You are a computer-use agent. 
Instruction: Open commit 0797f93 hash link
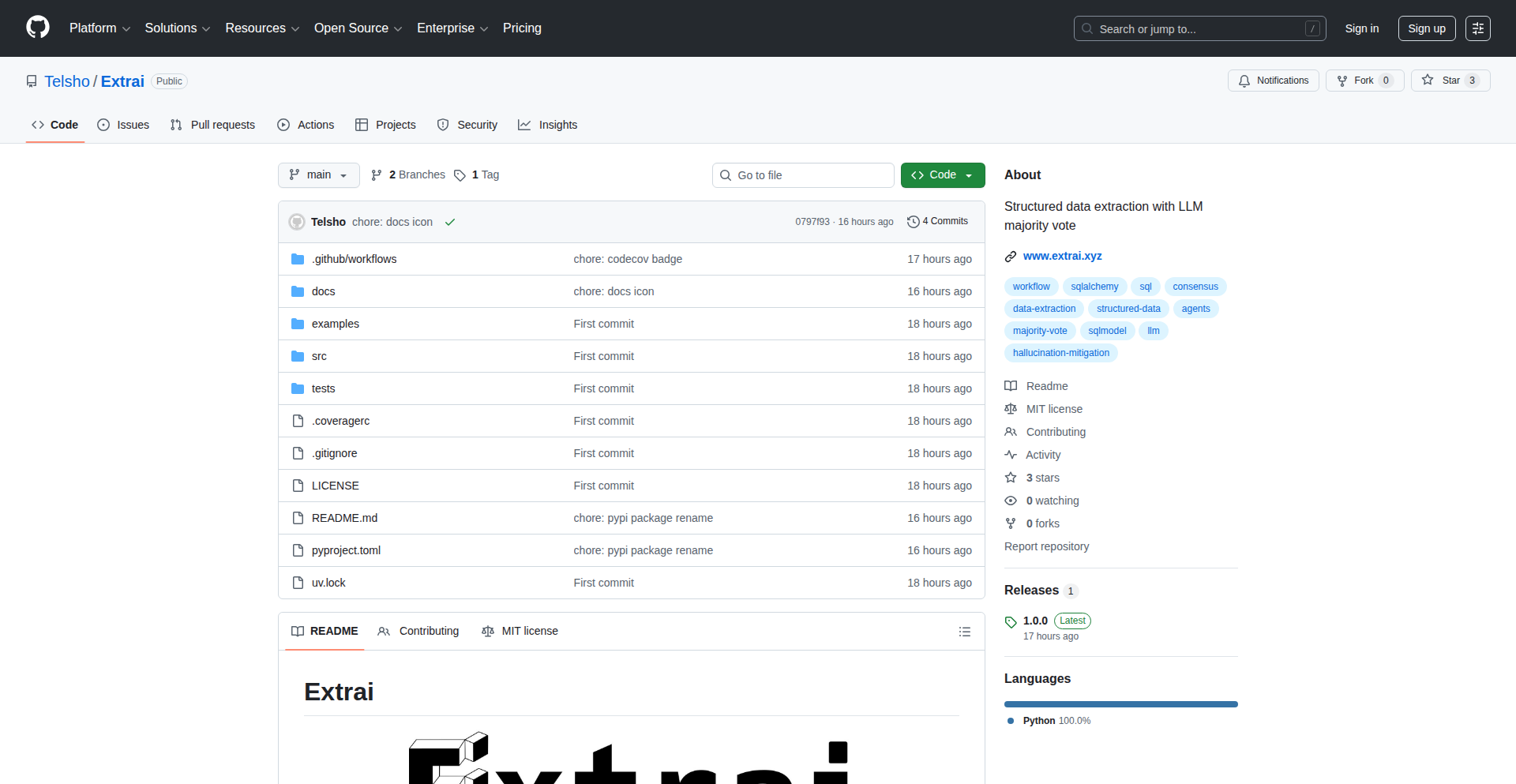tap(812, 222)
